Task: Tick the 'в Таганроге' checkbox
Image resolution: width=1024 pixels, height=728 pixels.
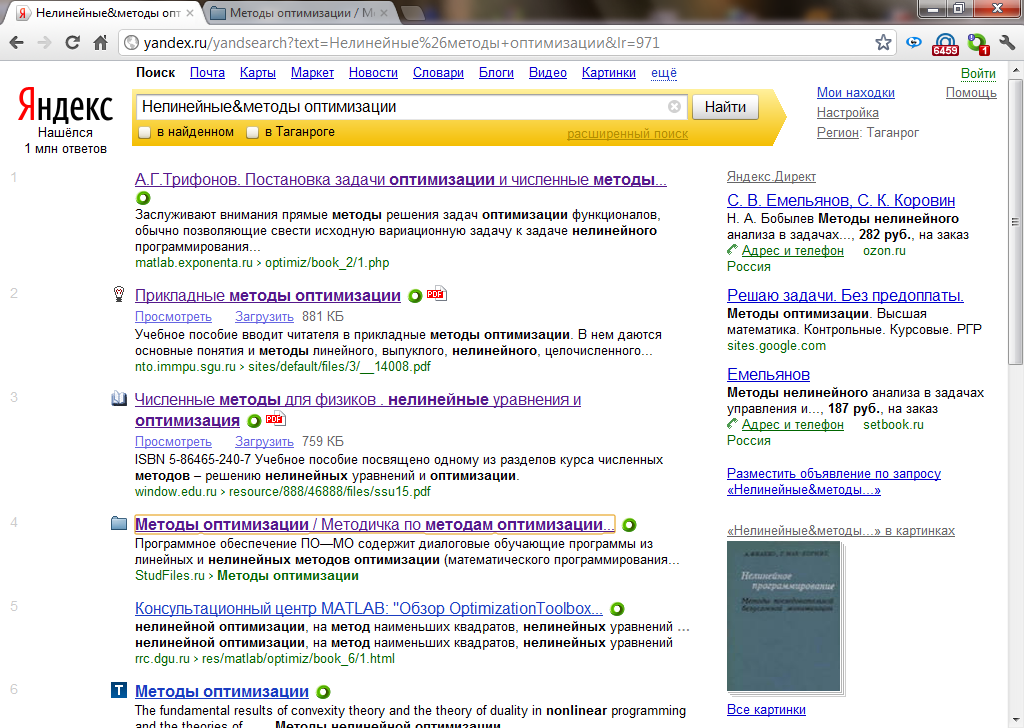Action: [253, 133]
